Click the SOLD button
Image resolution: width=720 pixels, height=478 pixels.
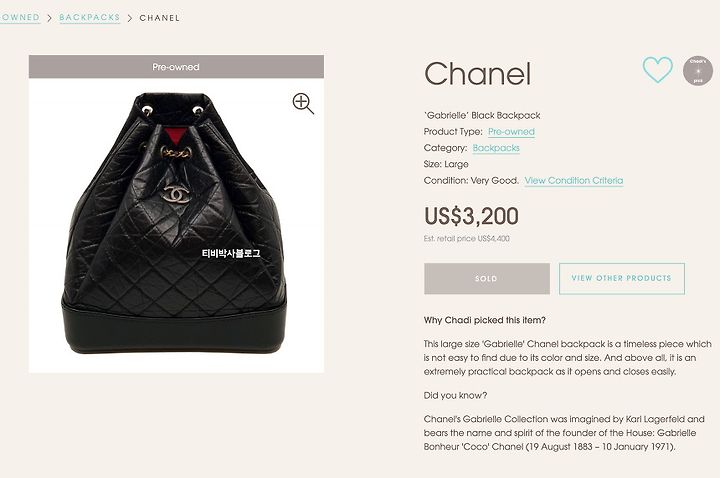487,279
